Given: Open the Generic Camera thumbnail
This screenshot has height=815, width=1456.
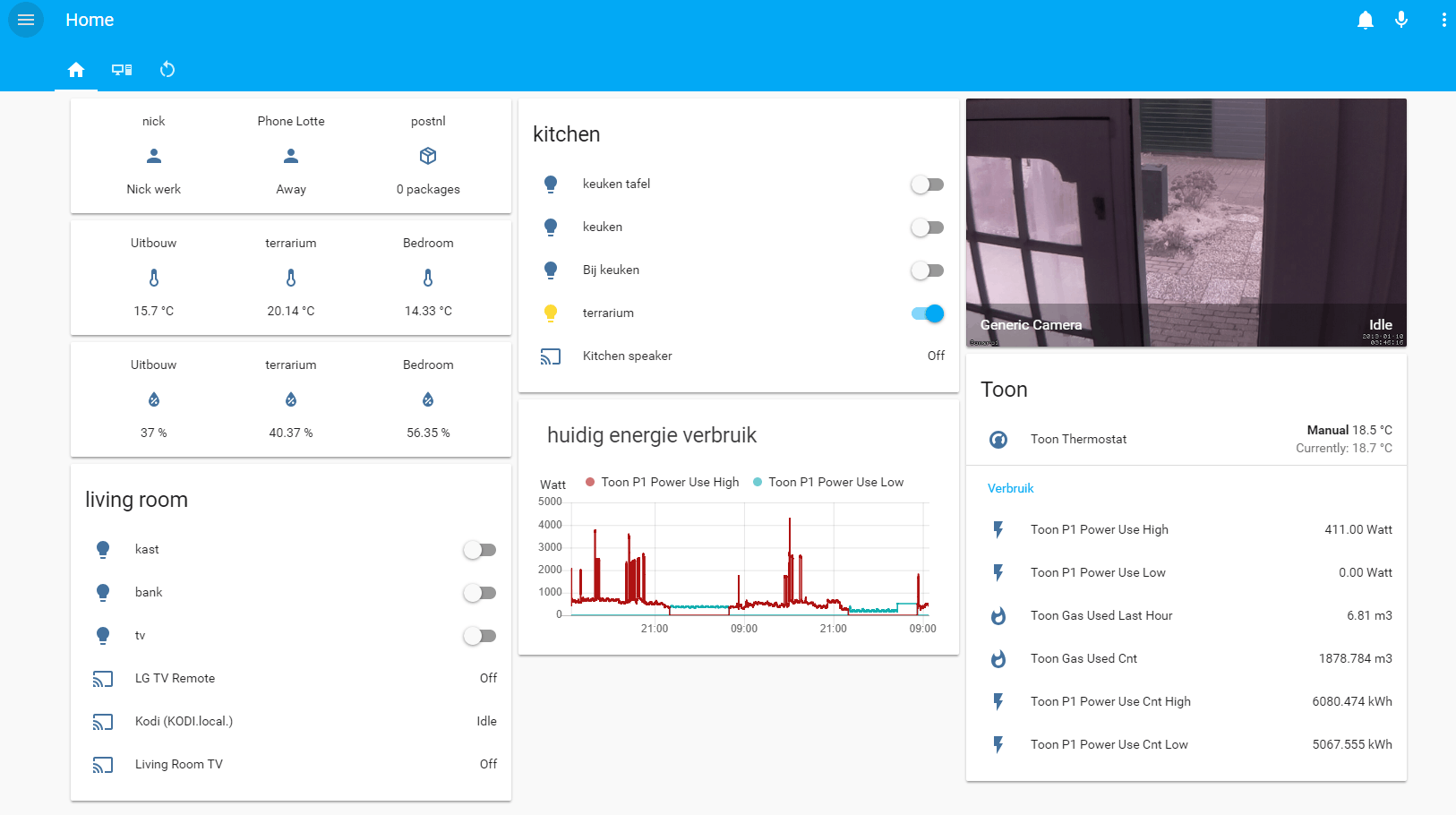Looking at the screenshot, I should coord(1186,222).
